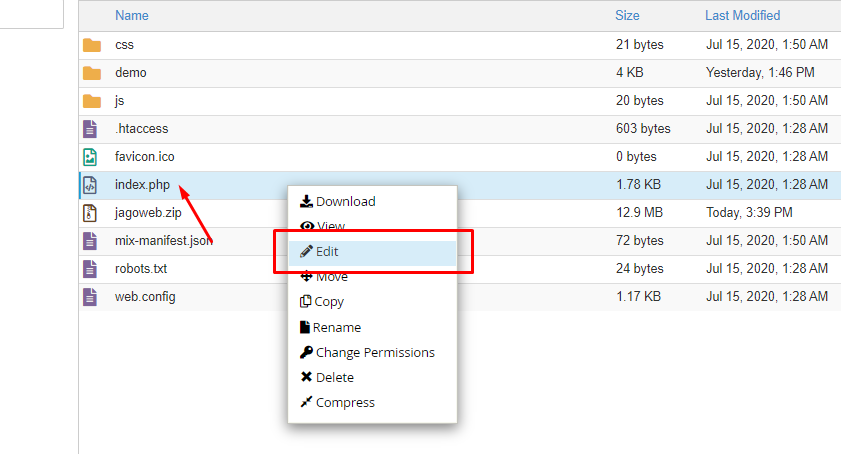This screenshot has height=454, width=841.
Task: Sort by the Size column header
Action: point(627,16)
